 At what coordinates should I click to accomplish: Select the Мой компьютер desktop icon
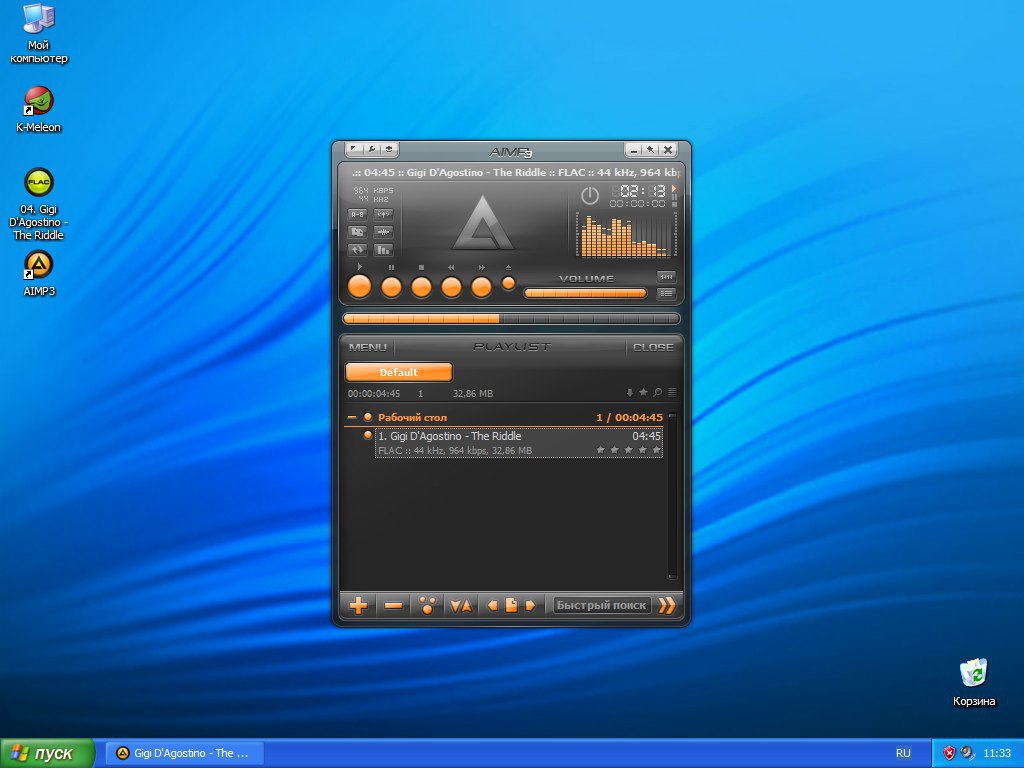(x=39, y=34)
